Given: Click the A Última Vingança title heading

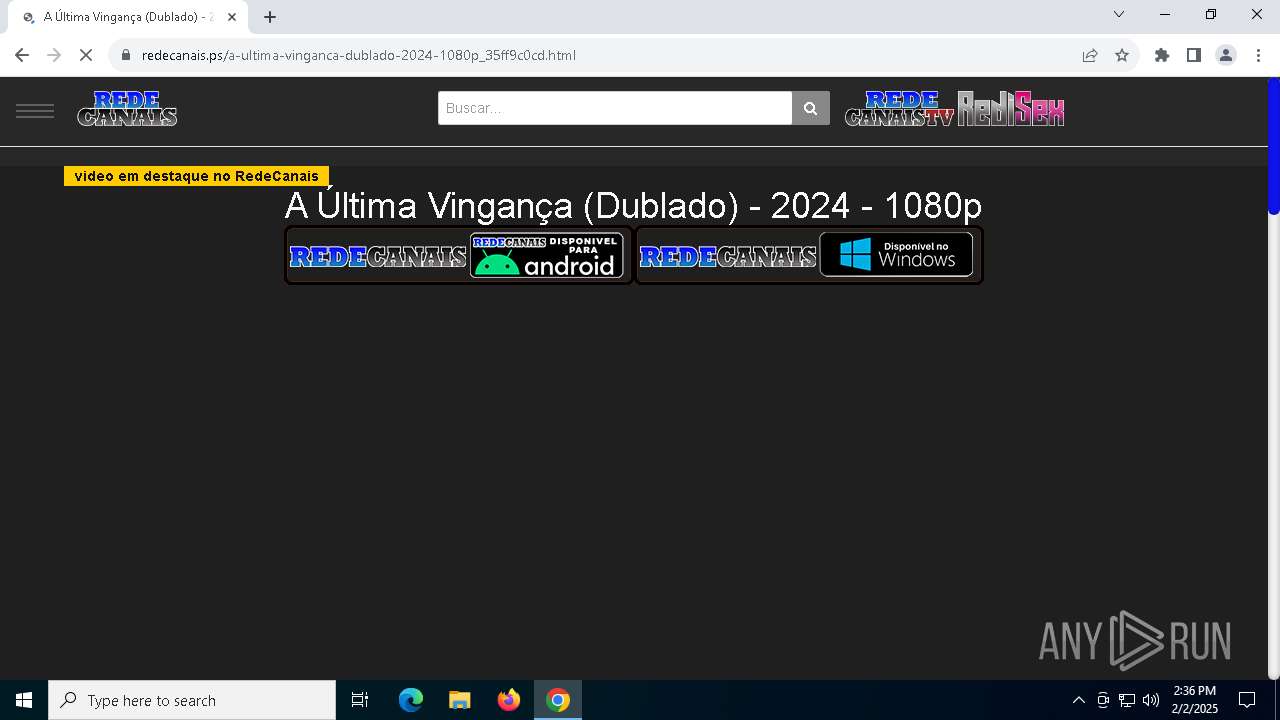Looking at the screenshot, I should click(633, 205).
